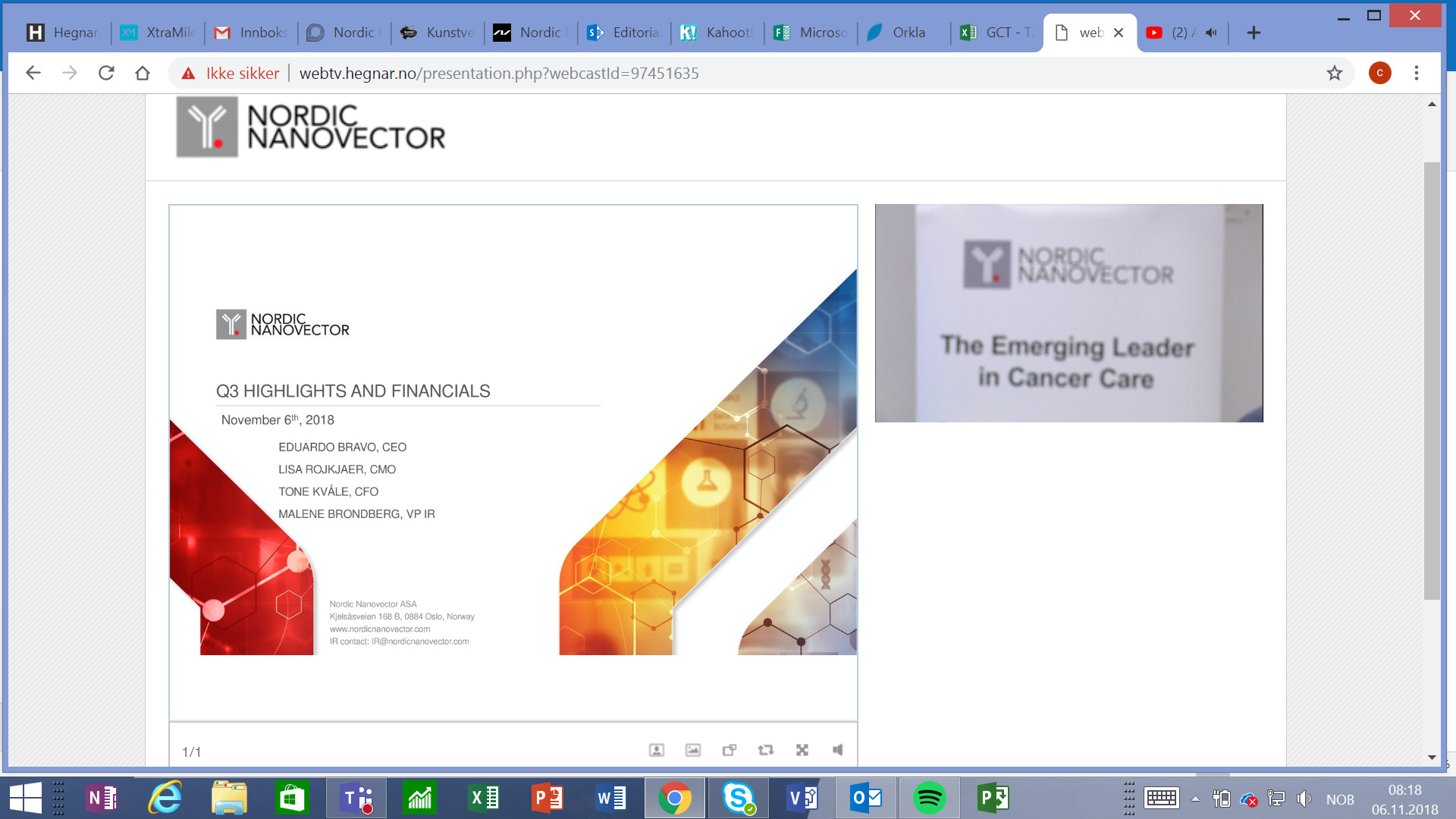Bookmark this page with the star icon
This screenshot has width=1456, height=819.
(x=1335, y=73)
